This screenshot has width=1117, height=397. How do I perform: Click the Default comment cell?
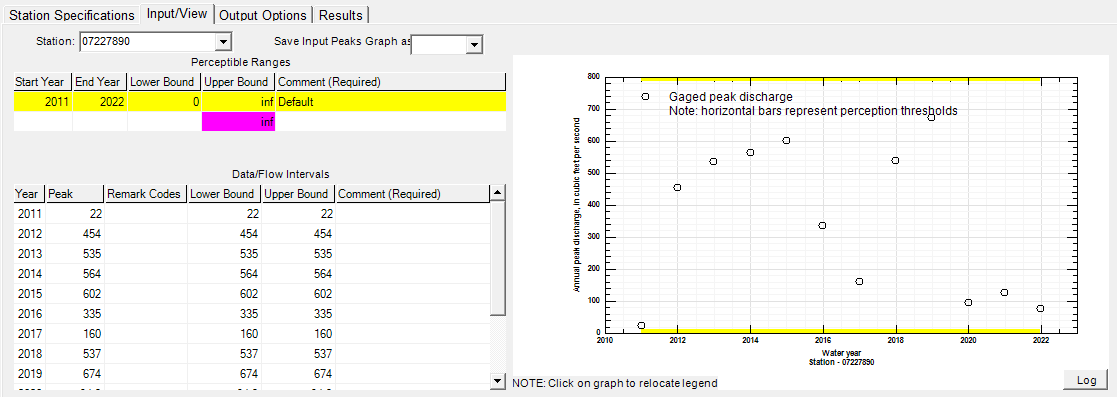pos(391,102)
